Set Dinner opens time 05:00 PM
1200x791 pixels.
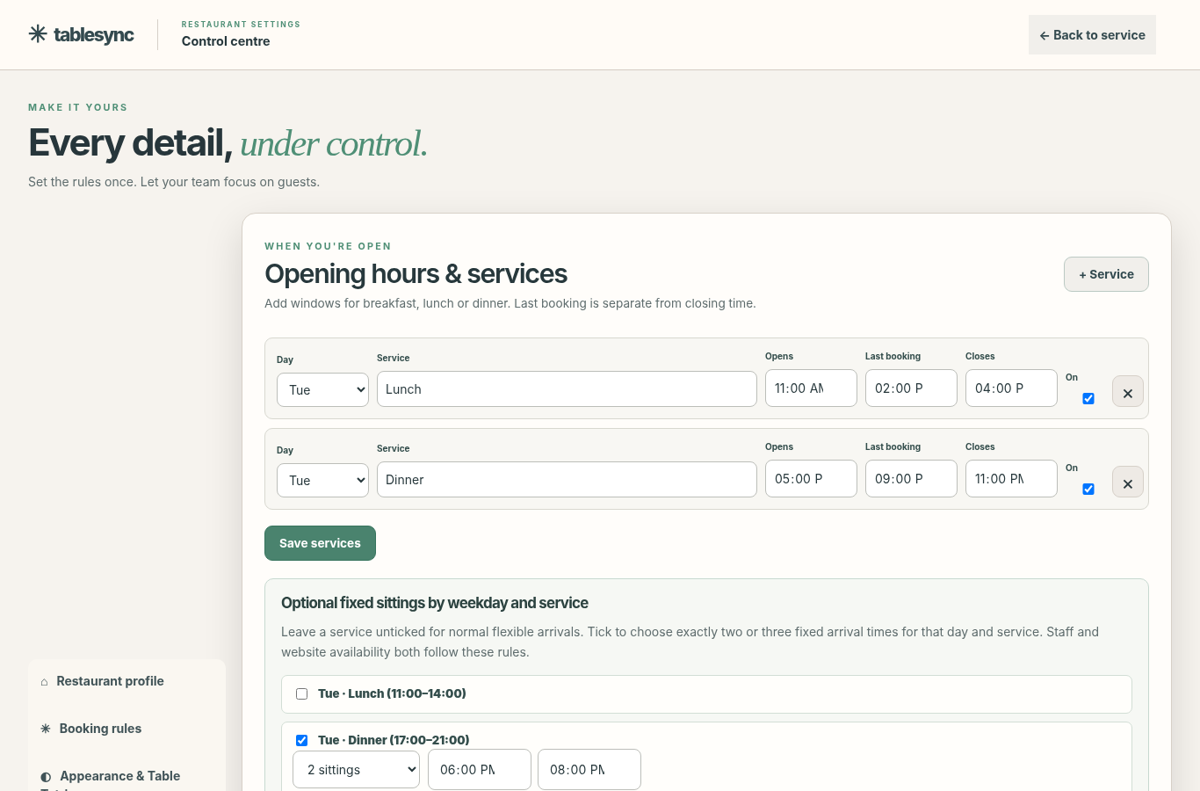click(811, 479)
